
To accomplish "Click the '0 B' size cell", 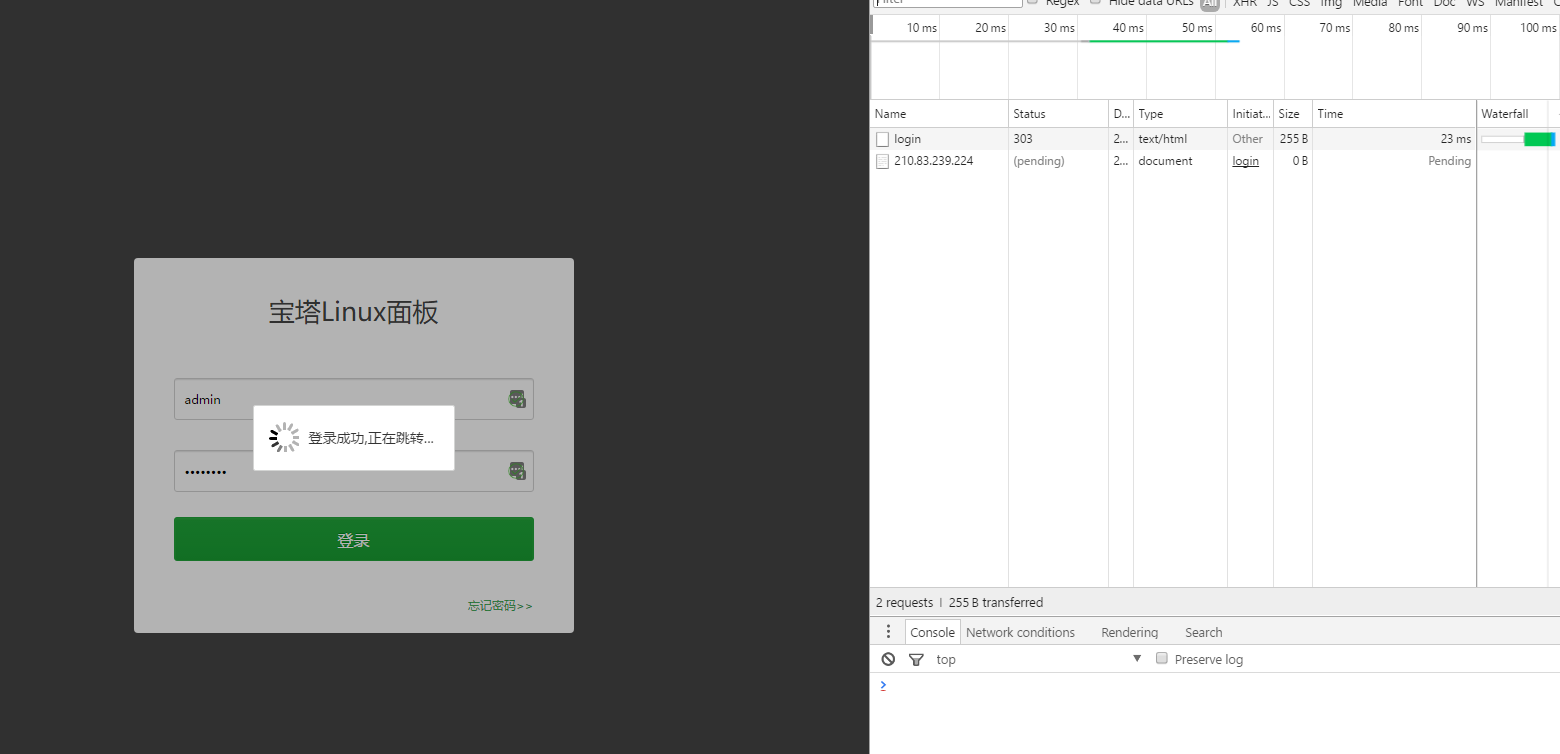I will point(1300,161).
